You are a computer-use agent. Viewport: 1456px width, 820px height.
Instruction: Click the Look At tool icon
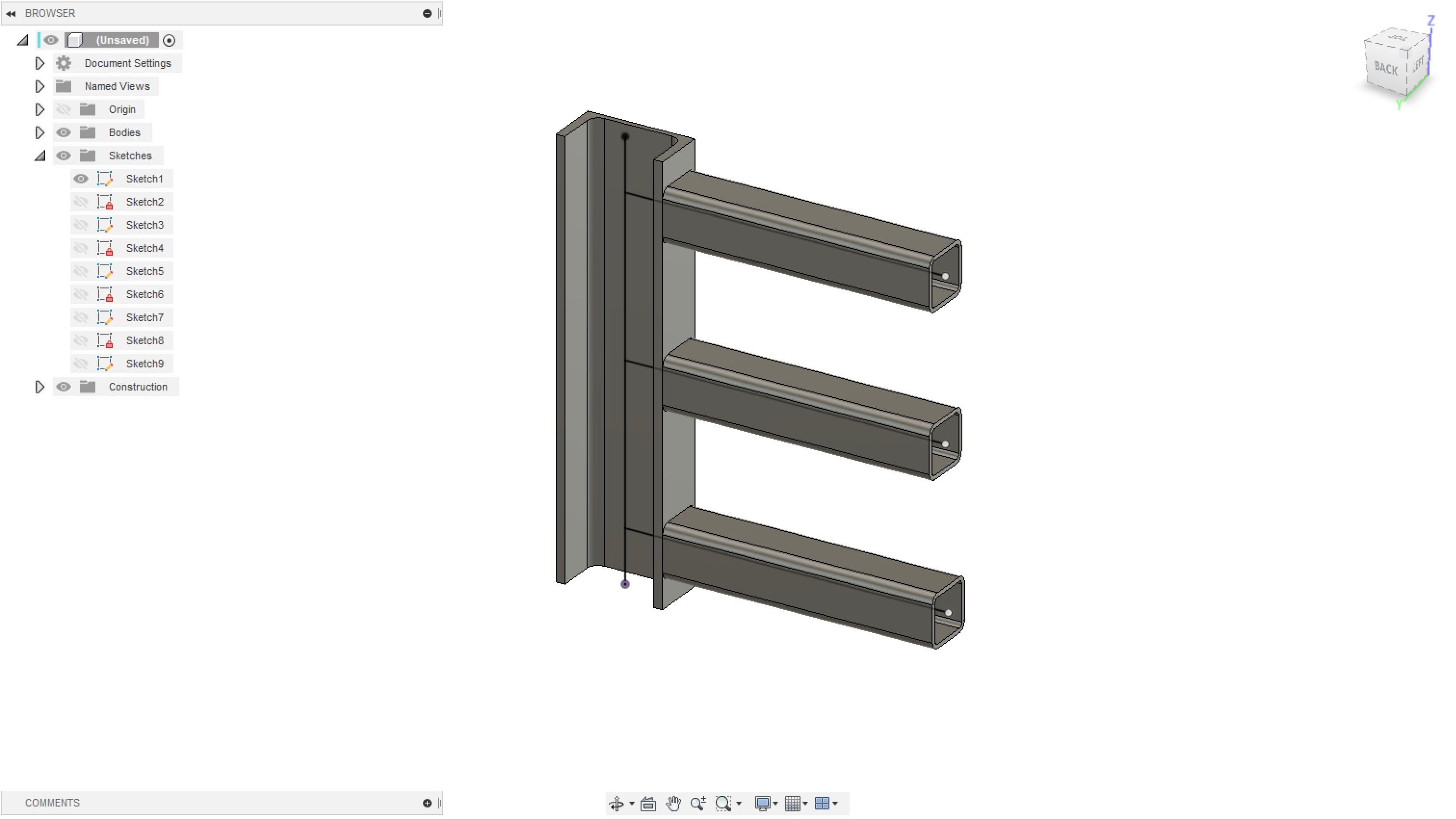[648, 803]
